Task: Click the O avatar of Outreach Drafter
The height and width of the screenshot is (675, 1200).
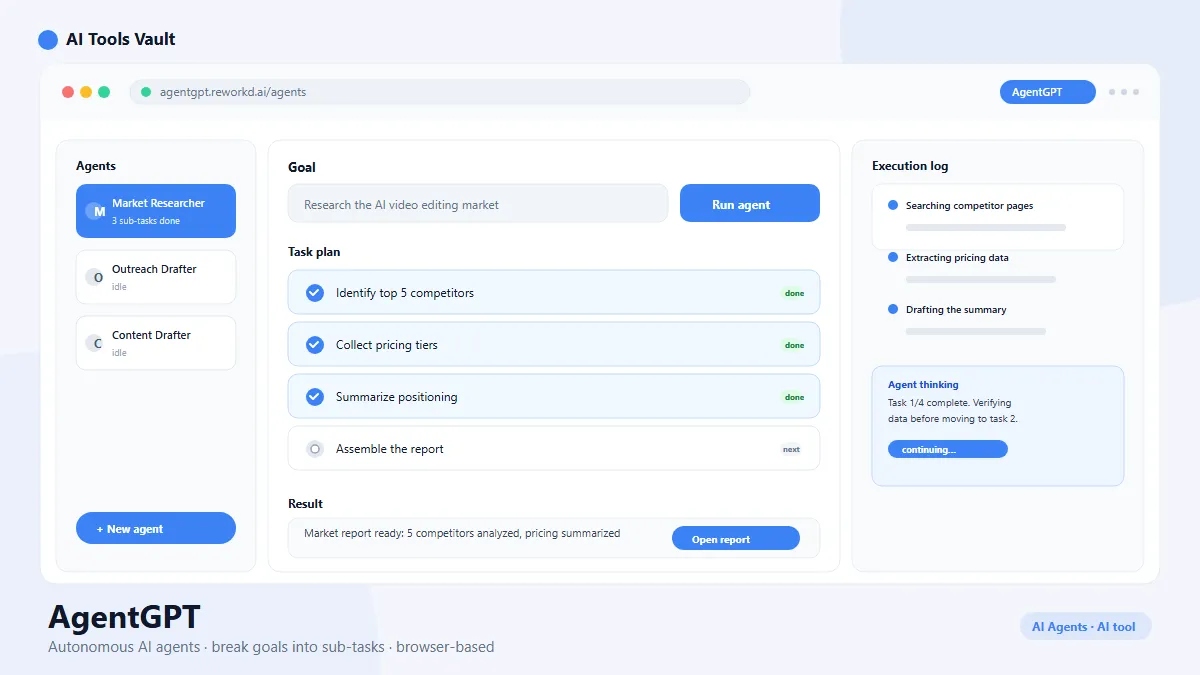Action: click(97, 277)
